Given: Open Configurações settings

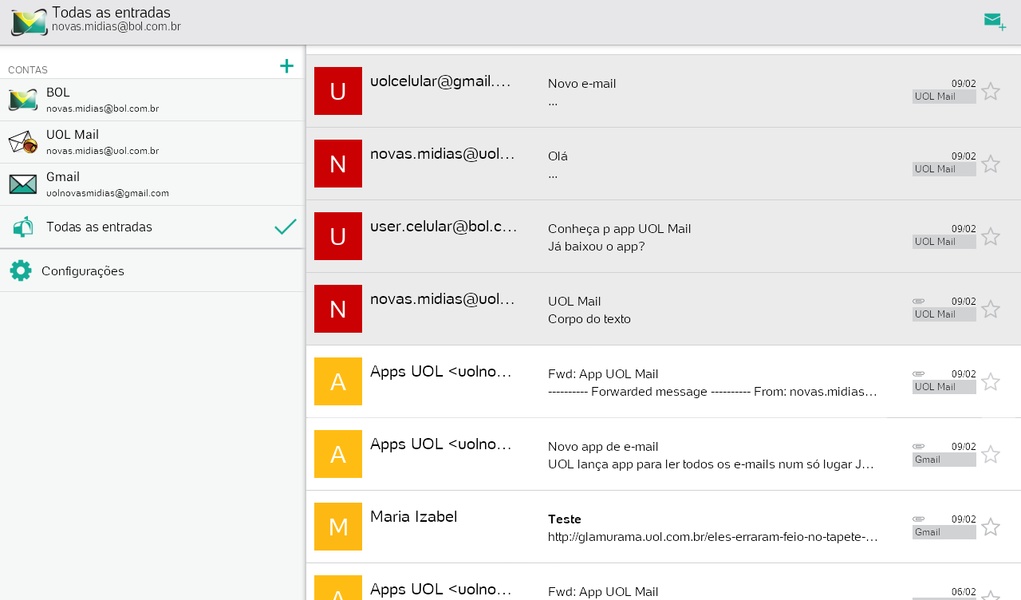Looking at the screenshot, I should 152,270.
